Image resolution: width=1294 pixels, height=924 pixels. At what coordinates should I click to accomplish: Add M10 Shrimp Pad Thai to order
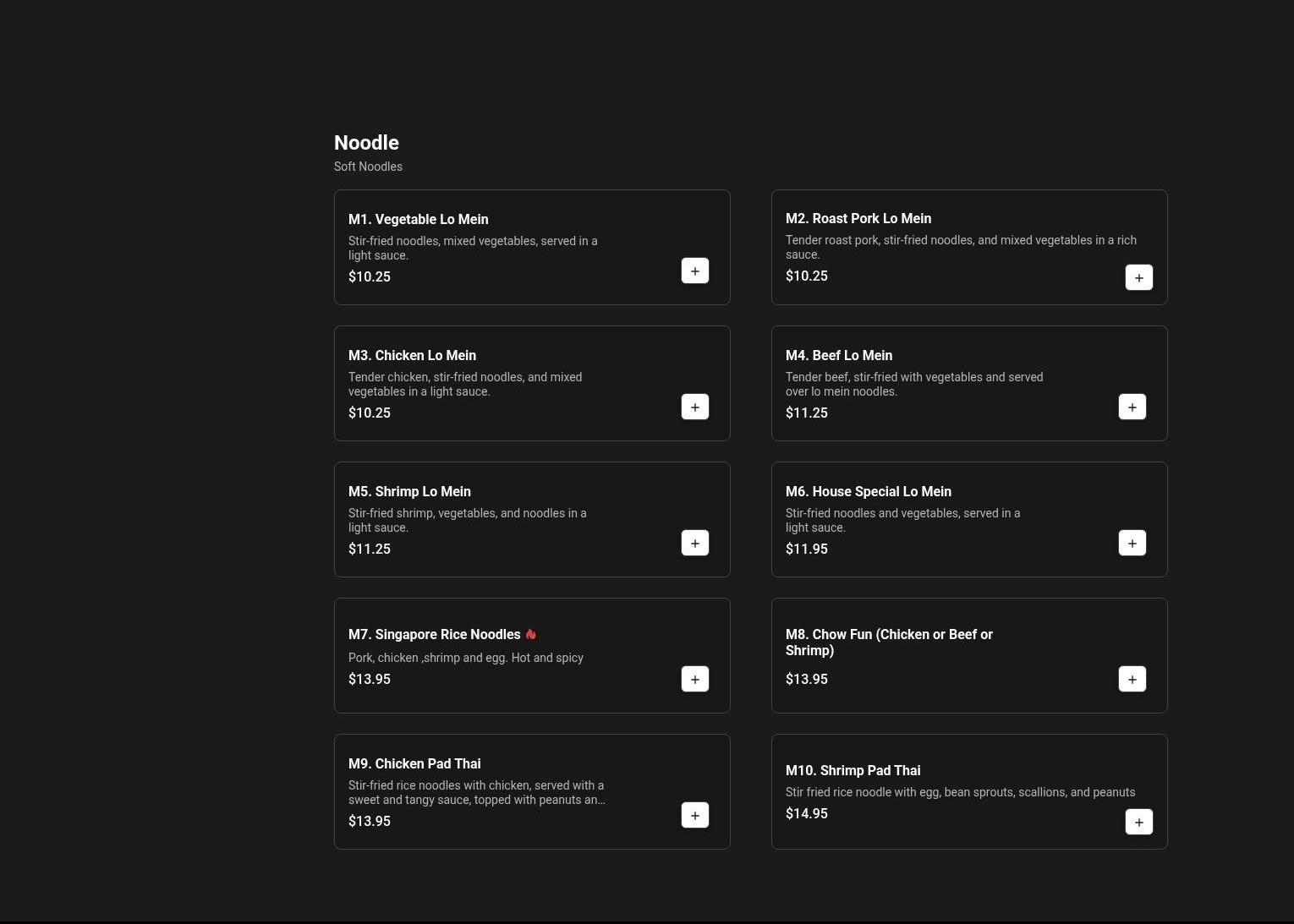click(1138, 822)
